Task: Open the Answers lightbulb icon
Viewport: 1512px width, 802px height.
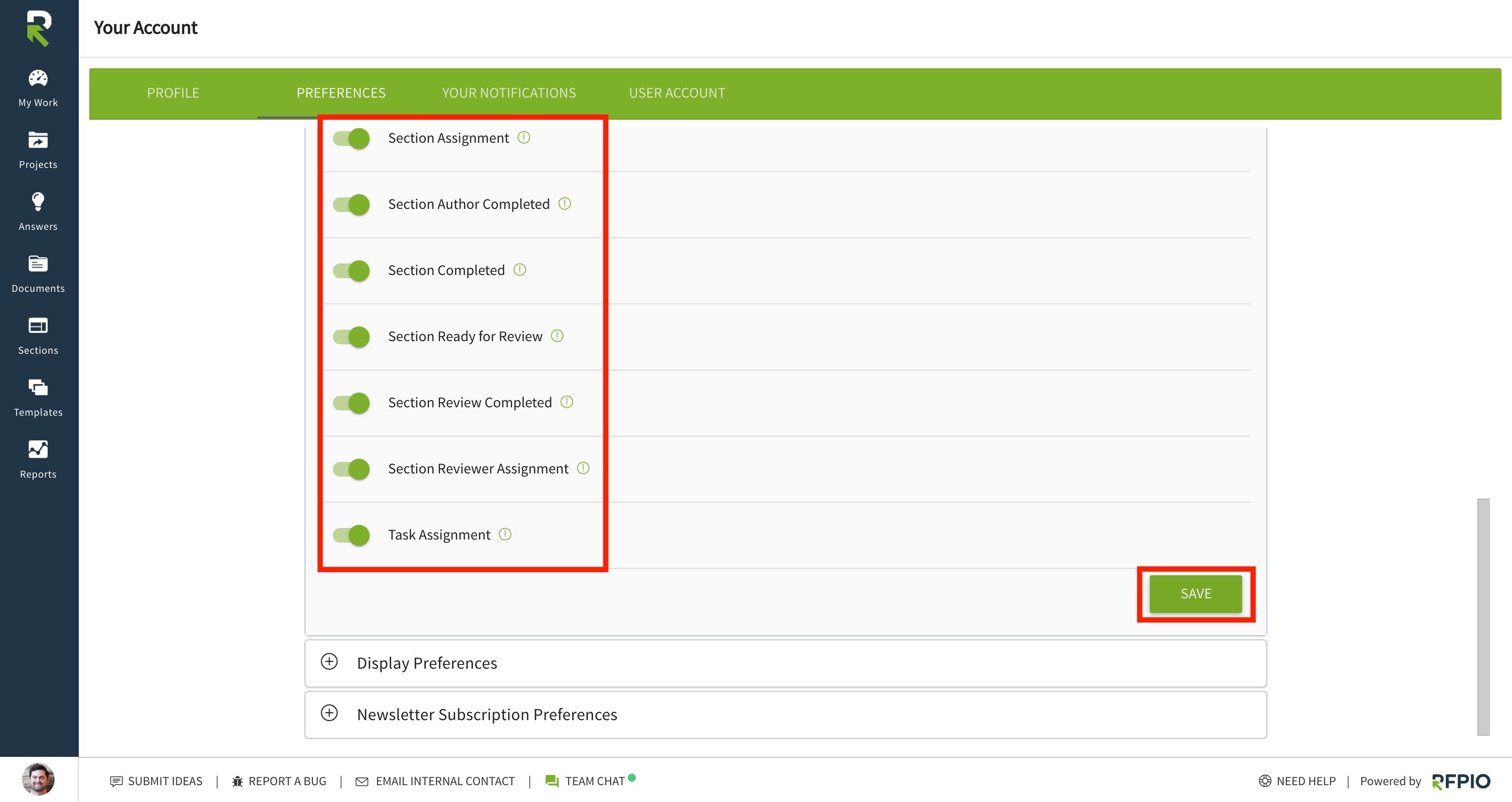Action: pyautogui.click(x=38, y=201)
